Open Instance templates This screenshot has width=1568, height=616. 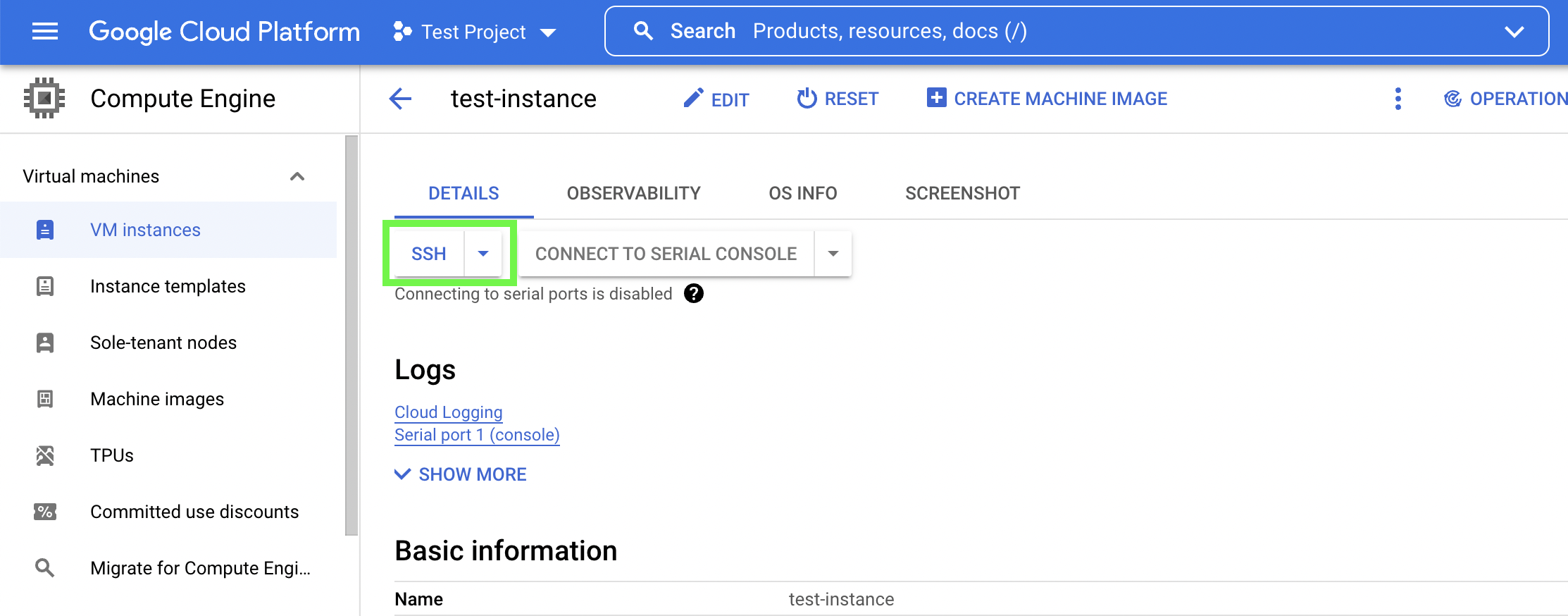168,286
